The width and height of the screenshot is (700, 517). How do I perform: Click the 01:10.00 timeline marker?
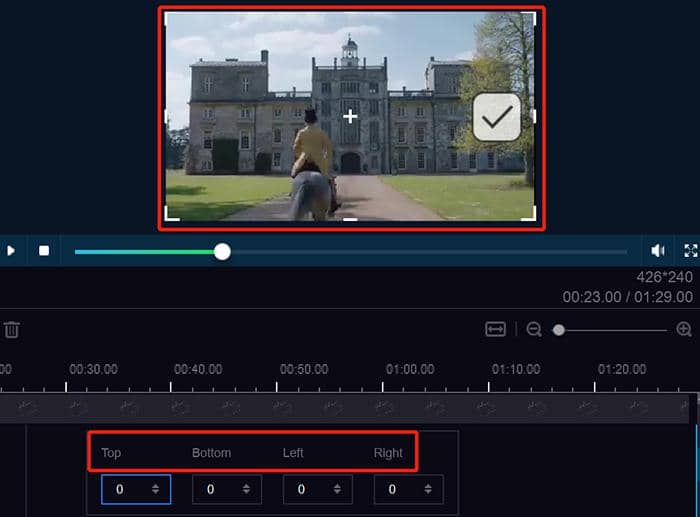point(516,369)
